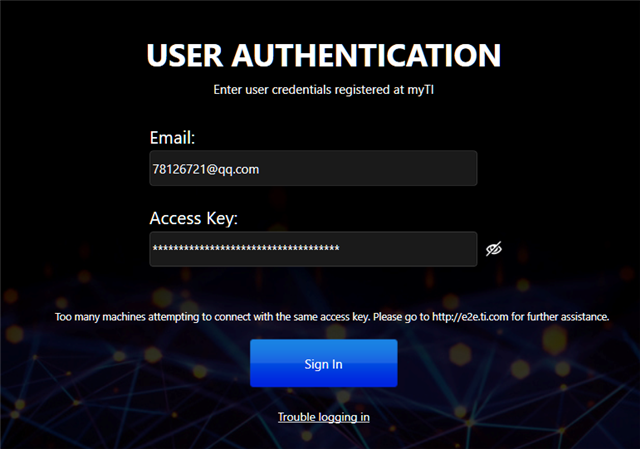The height and width of the screenshot is (449, 640).
Task: Click the masked asterisks in Access Key
Action: click(246, 248)
